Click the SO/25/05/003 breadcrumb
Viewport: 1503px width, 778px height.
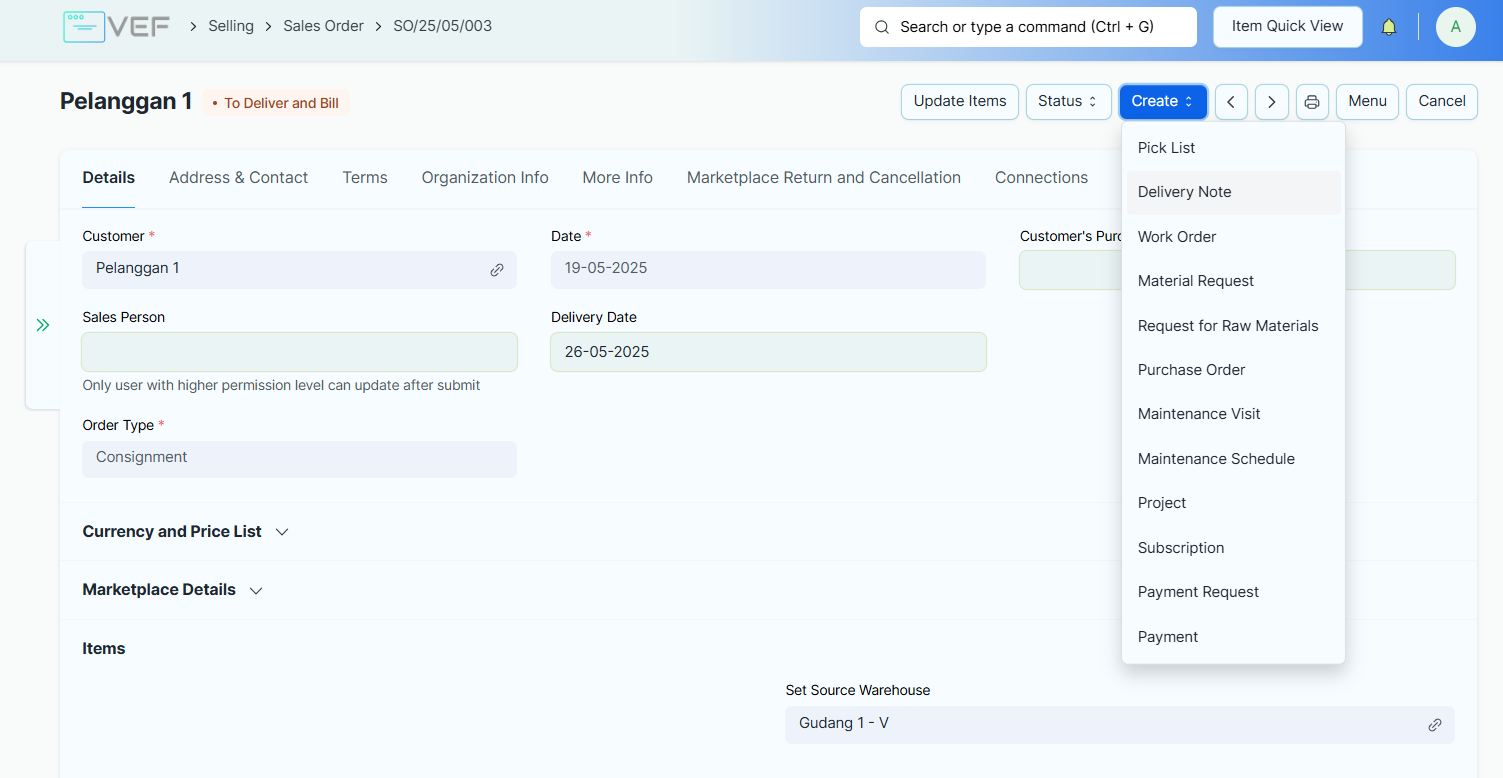[x=442, y=26]
